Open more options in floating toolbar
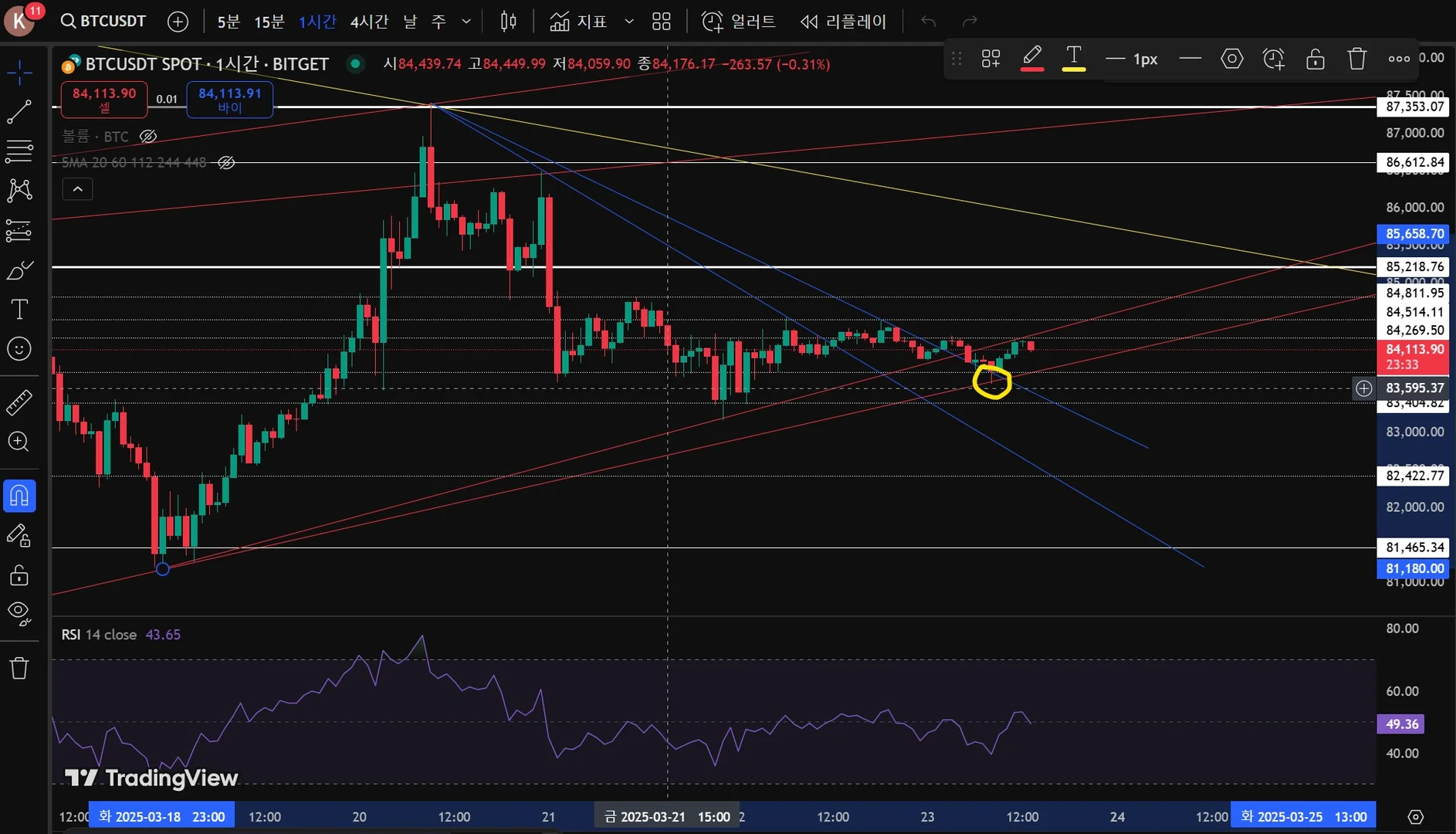 click(1399, 59)
